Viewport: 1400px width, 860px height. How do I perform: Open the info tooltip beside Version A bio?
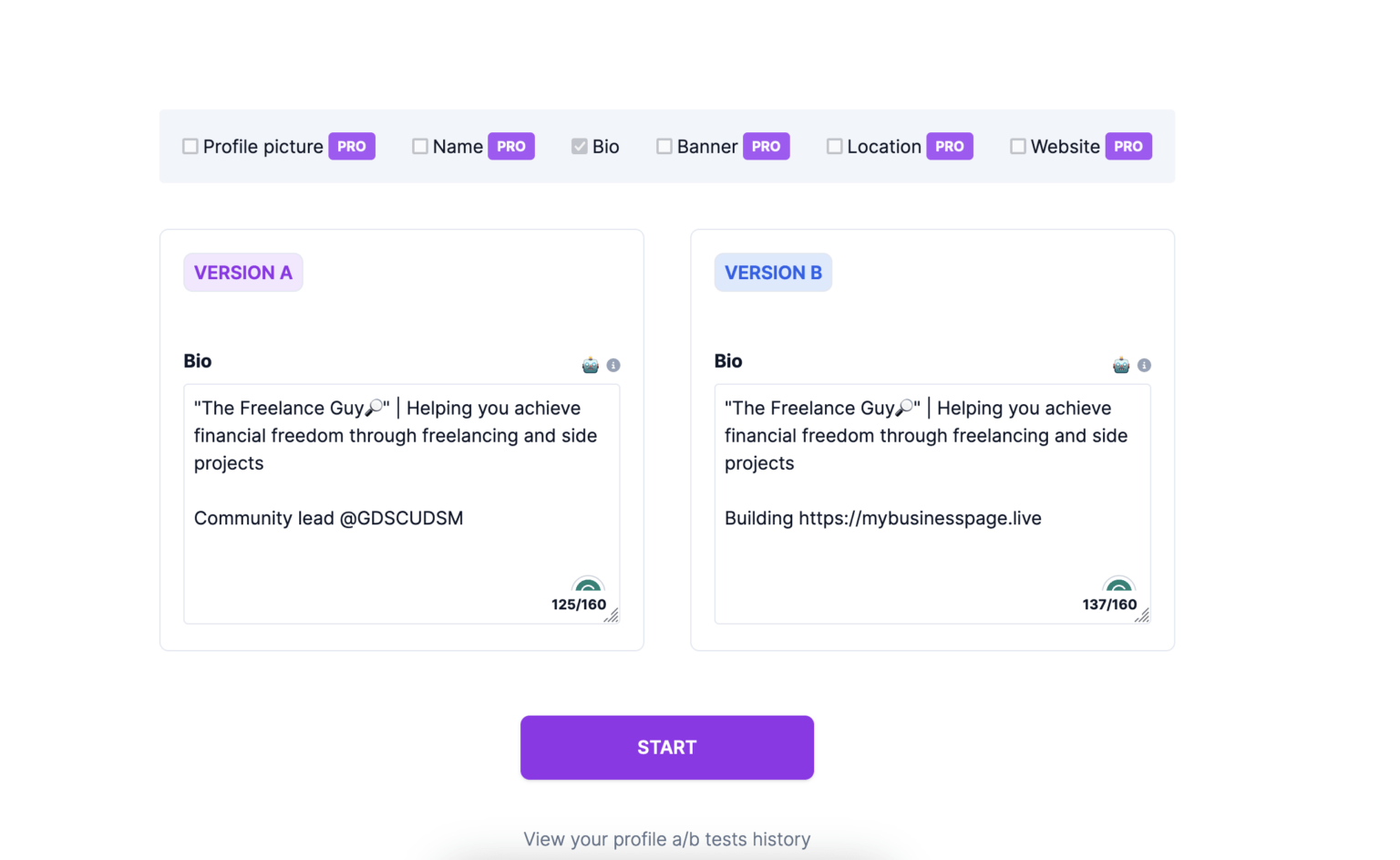[x=612, y=365]
